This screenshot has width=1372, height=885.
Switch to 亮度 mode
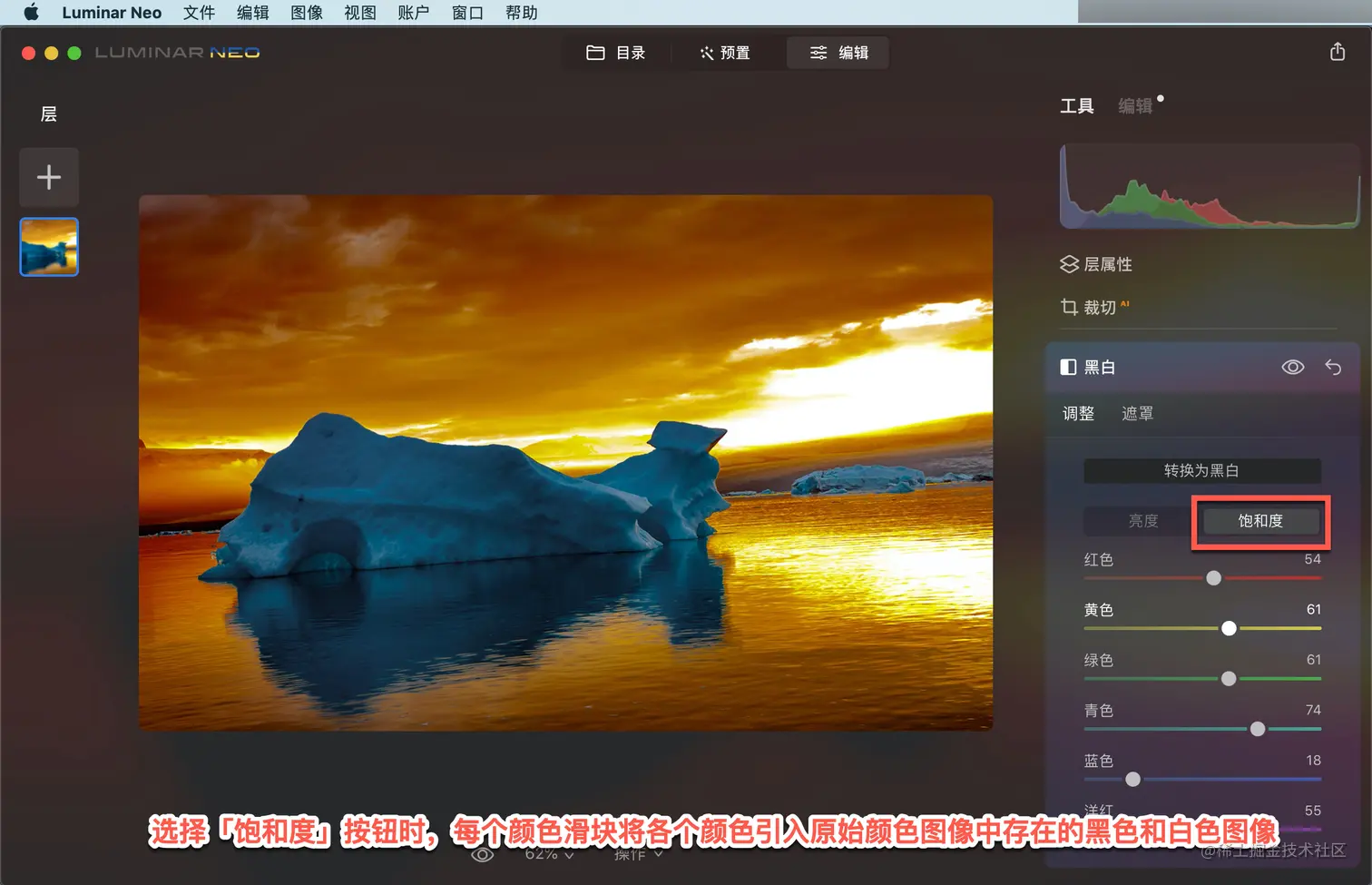(x=1142, y=521)
